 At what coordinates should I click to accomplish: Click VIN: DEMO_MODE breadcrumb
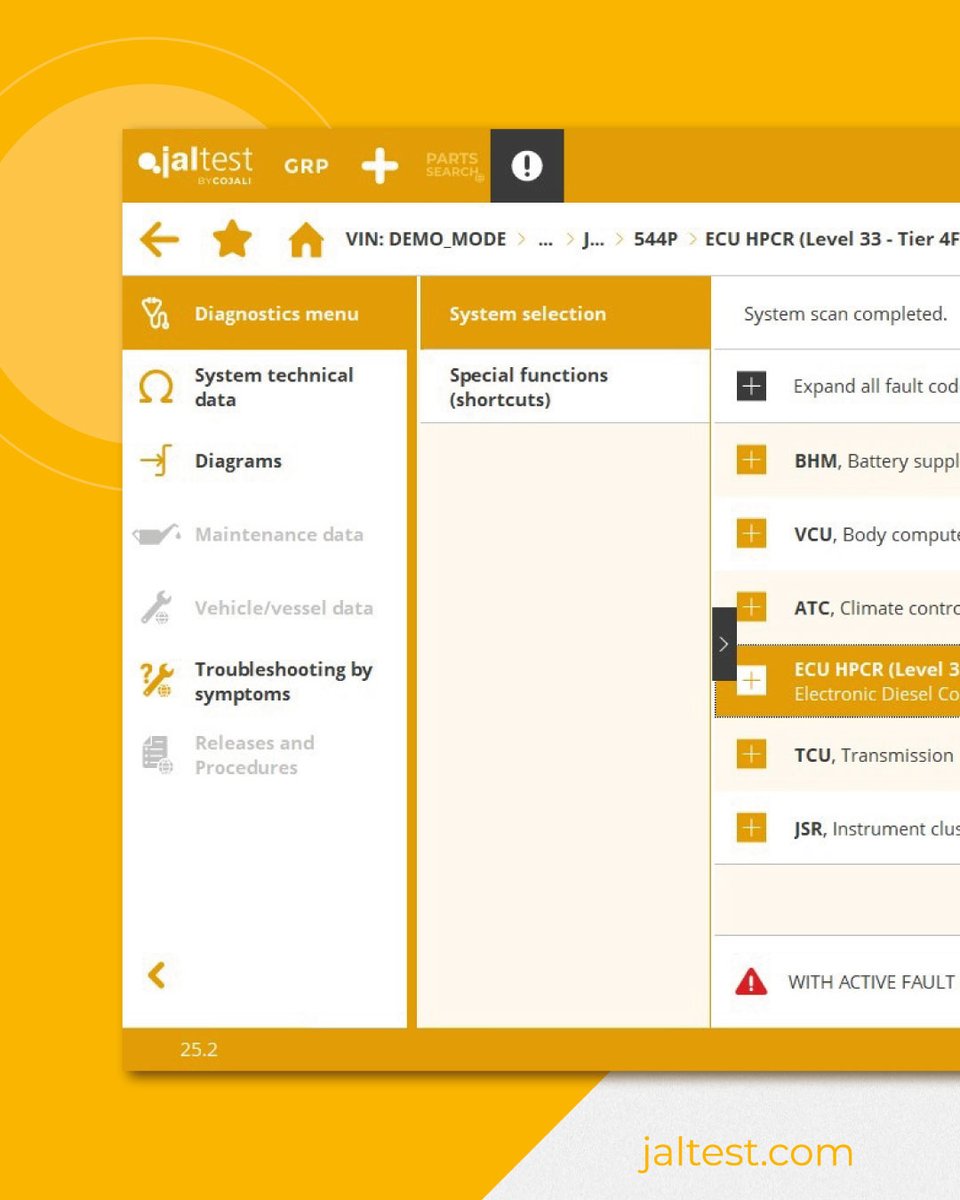point(426,240)
